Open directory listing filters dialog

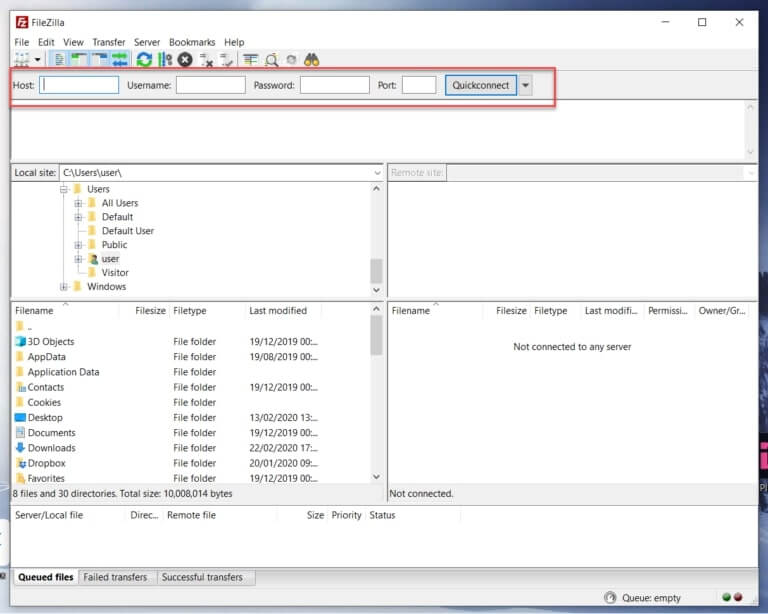(250, 60)
